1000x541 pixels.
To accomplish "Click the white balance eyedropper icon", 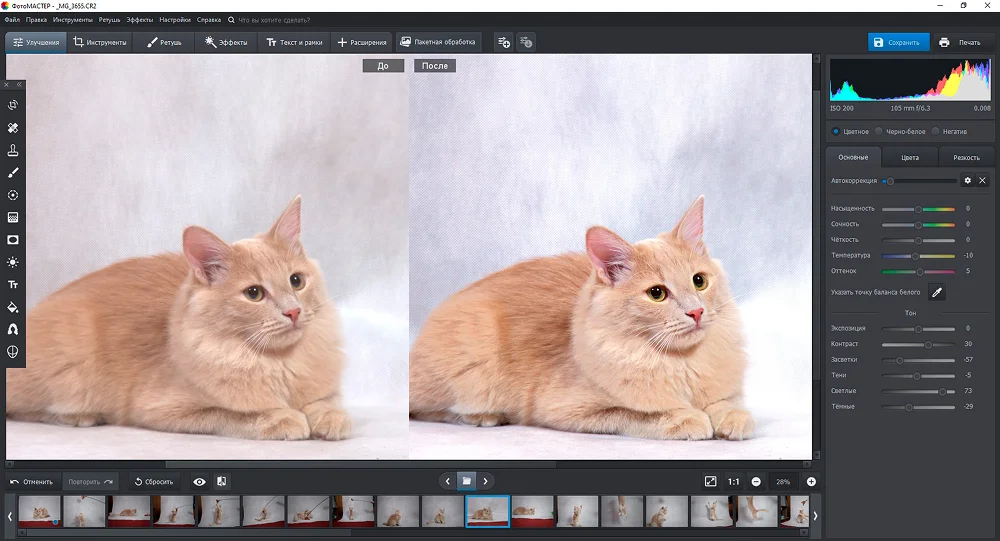I will click(x=937, y=292).
